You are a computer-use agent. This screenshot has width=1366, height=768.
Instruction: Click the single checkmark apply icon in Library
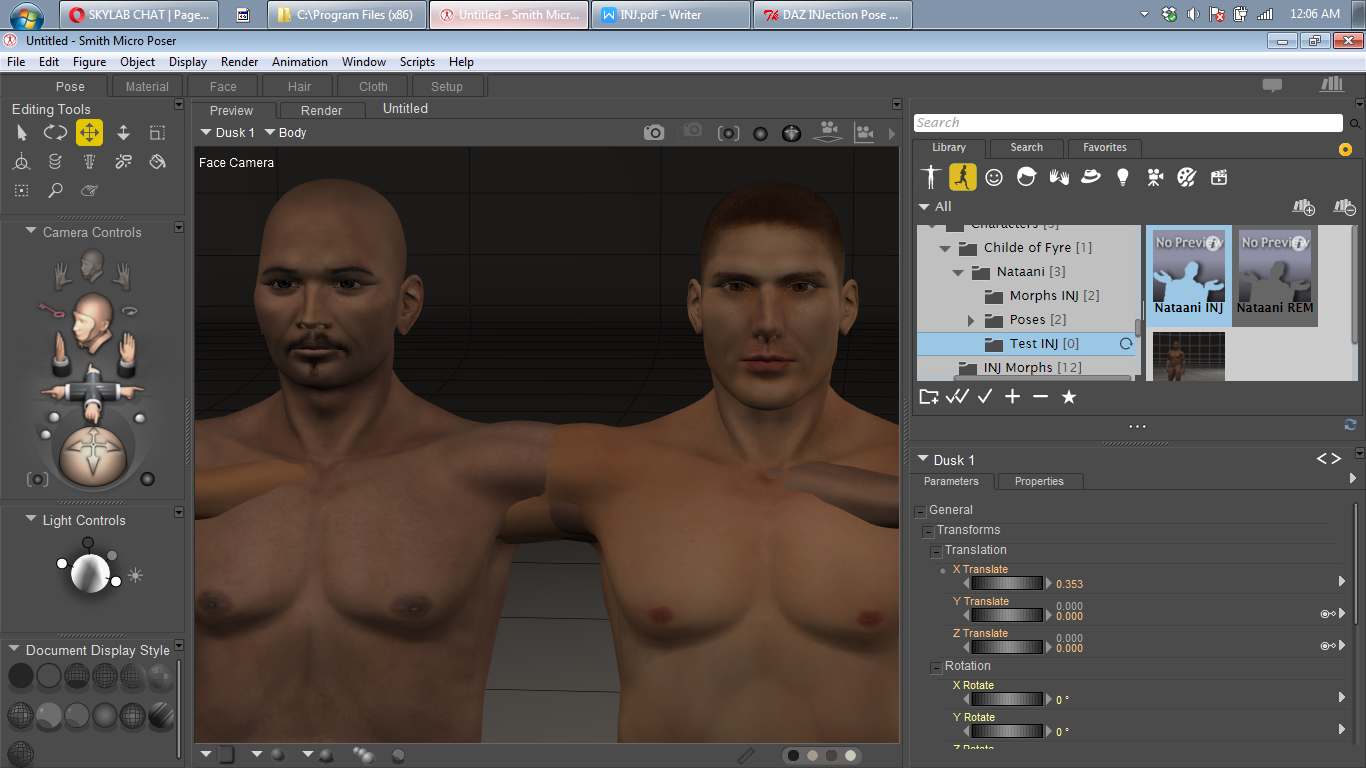coord(985,397)
